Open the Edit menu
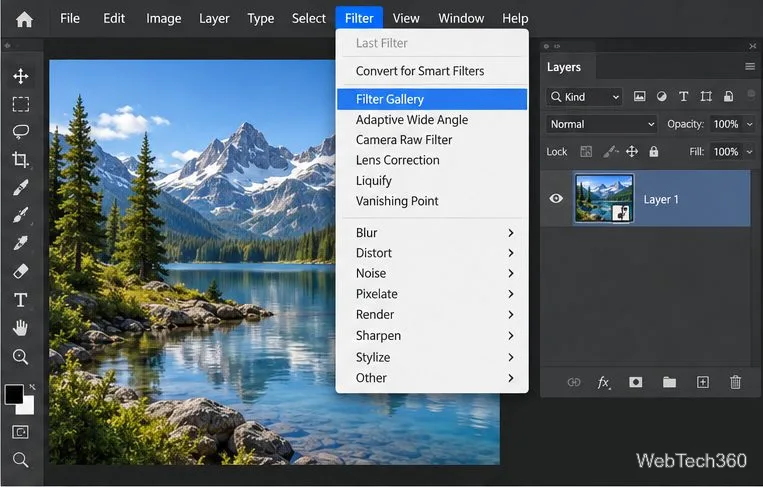The image size is (763, 487). (x=114, y=18)
